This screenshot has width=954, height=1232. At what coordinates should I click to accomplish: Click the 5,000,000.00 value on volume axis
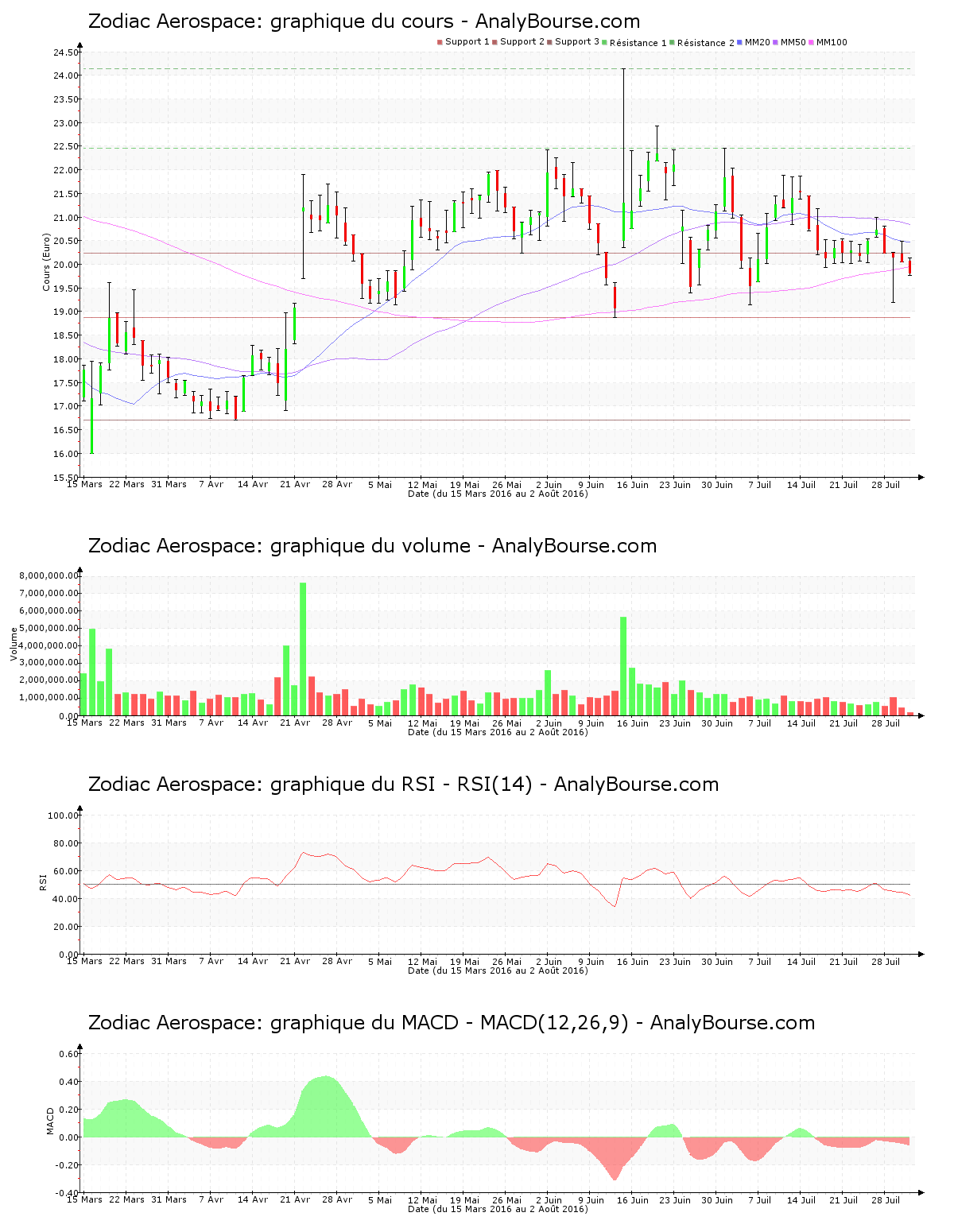(x=50, y=628)
